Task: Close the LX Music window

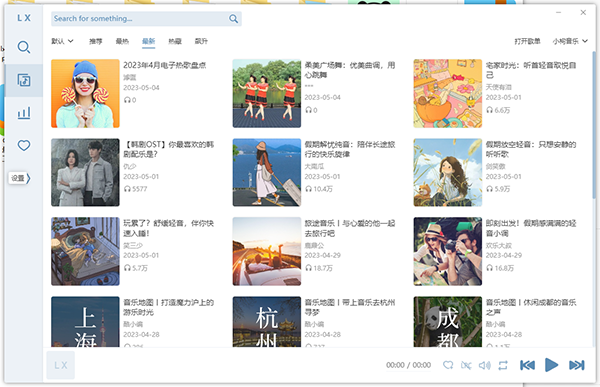Action: (x=583, y=13)
